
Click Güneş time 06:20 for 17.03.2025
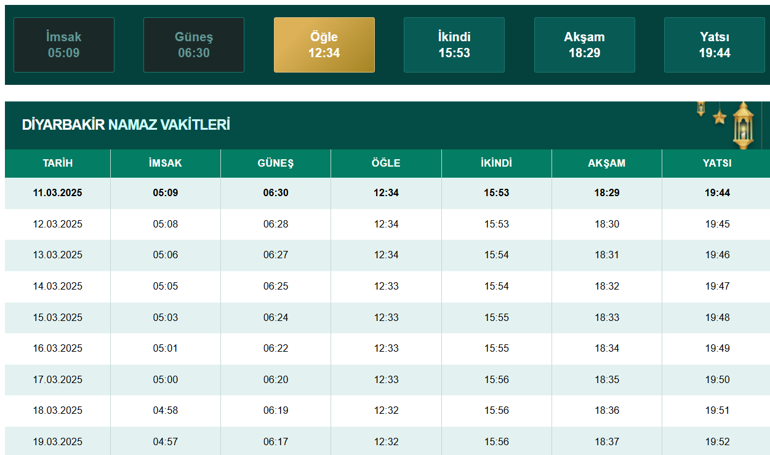(275, 379)
